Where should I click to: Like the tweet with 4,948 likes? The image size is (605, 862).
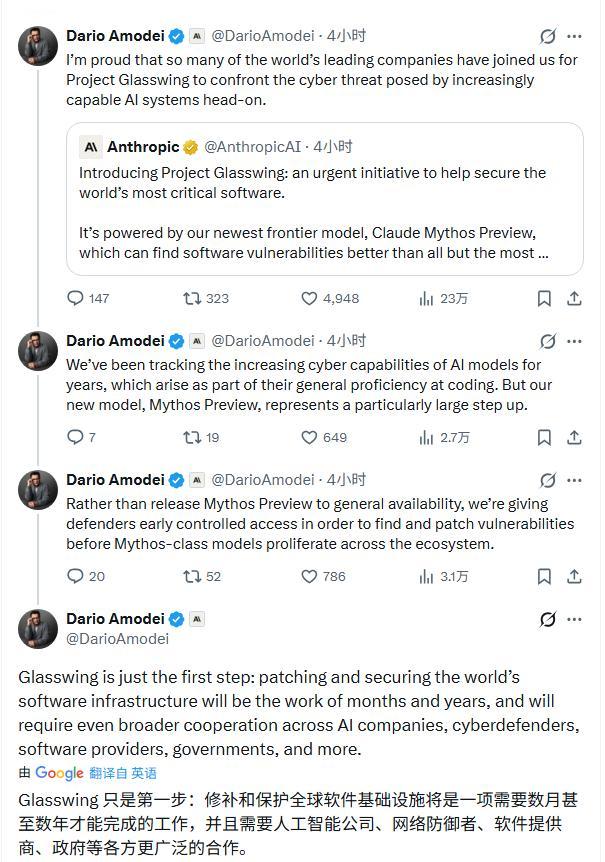point(310,298)
